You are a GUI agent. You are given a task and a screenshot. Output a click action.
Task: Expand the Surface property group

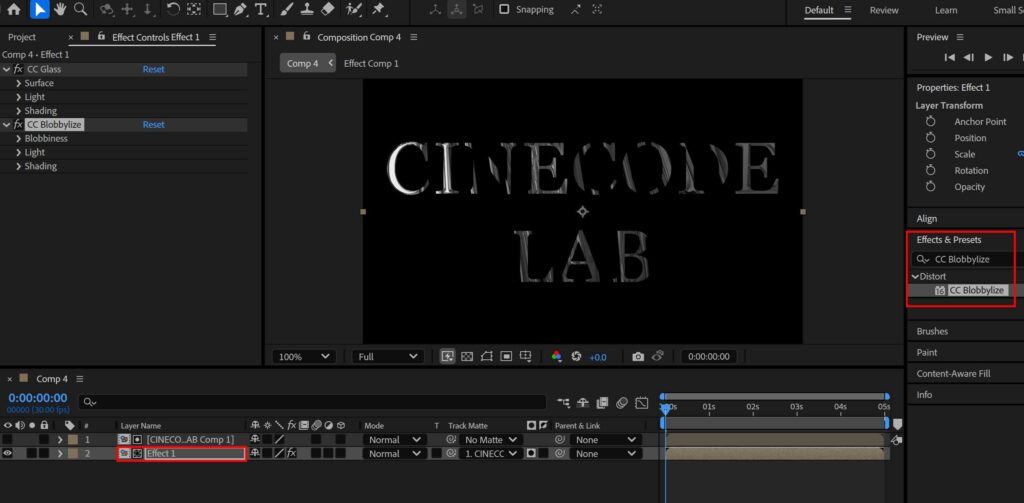point(18,83)
